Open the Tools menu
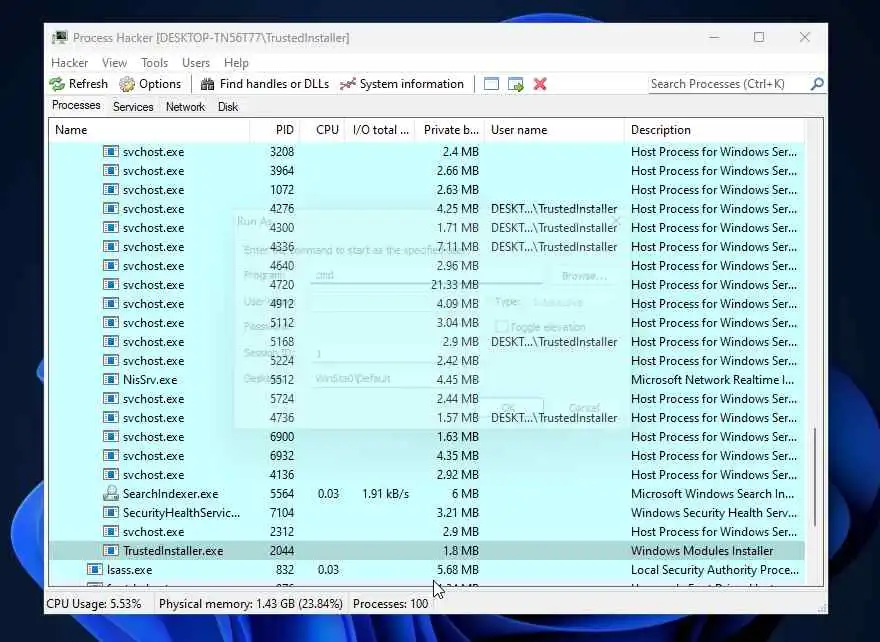 point(154,63)
